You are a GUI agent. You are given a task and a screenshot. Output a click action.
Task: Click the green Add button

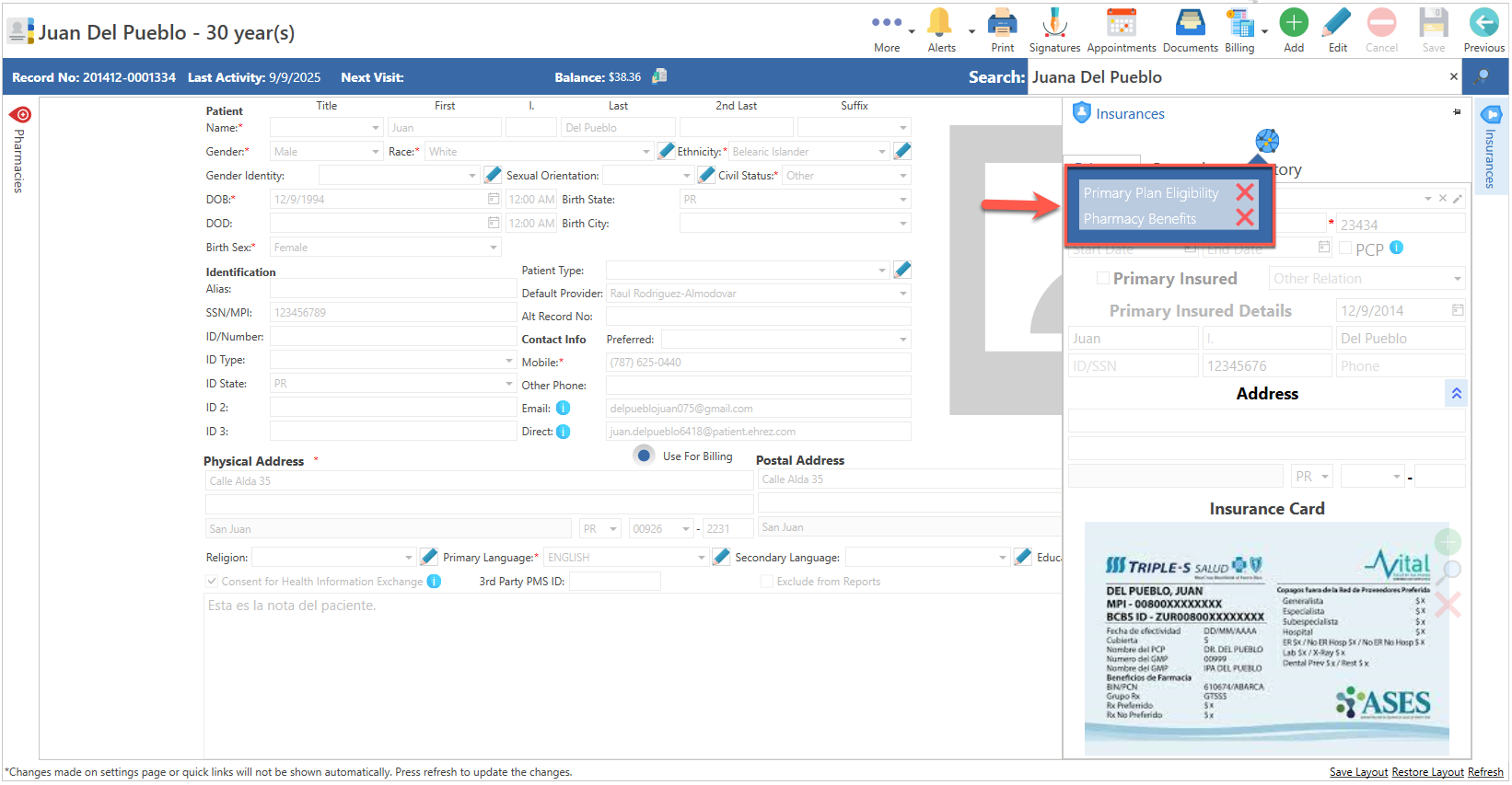coord(1294,30)
